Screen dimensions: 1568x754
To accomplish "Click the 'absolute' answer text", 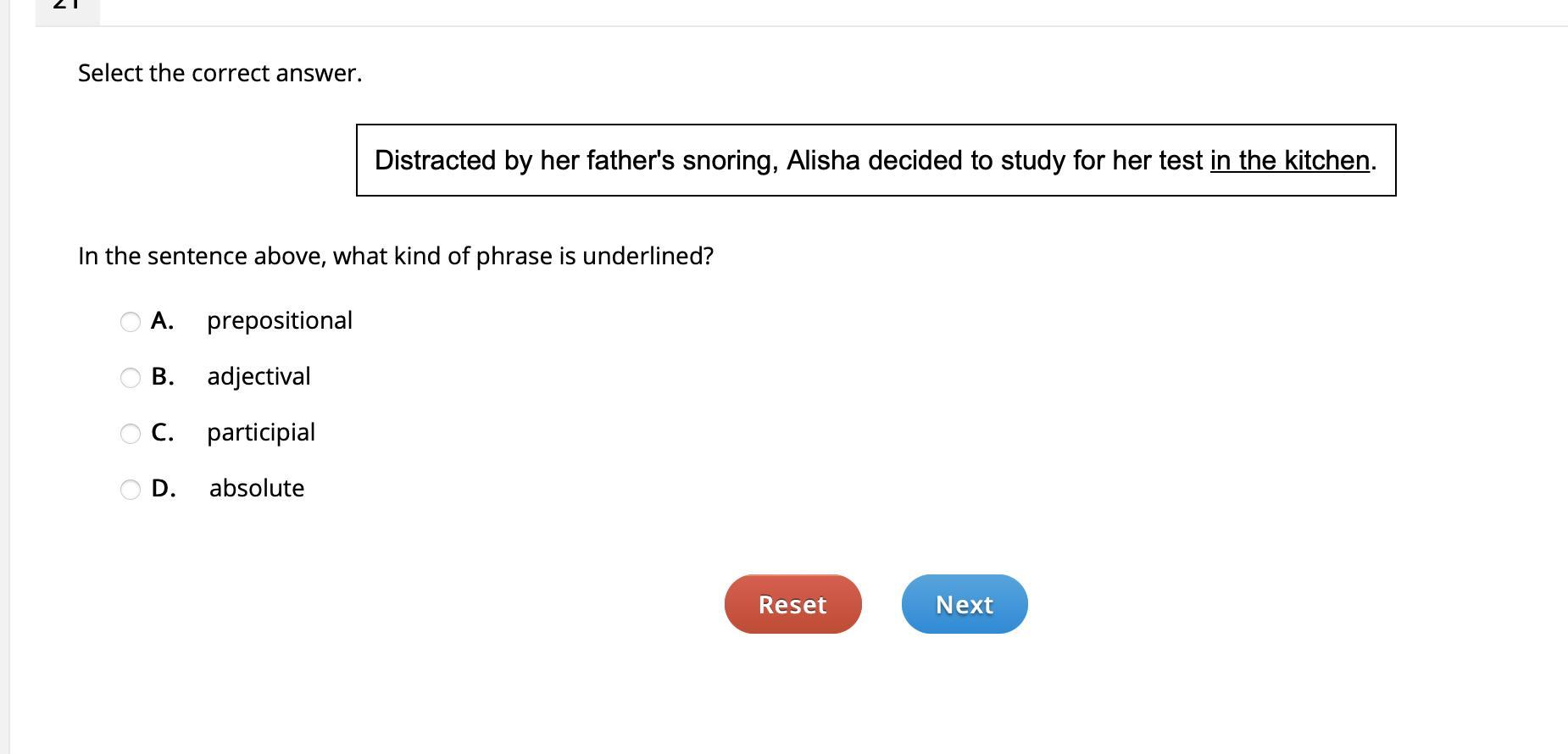I will tap(256, 489).
